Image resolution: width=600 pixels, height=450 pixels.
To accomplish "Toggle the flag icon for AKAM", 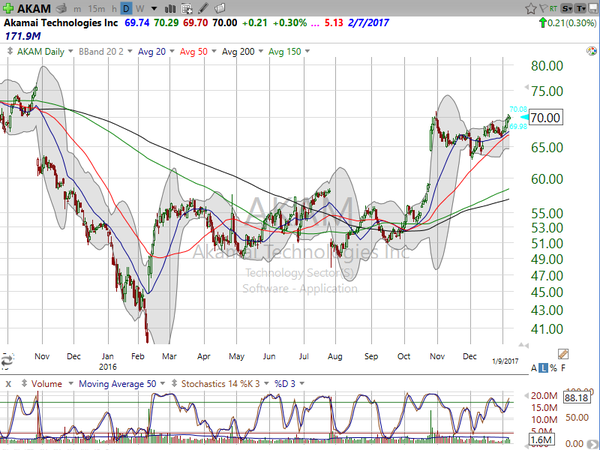I will (543, 8).
